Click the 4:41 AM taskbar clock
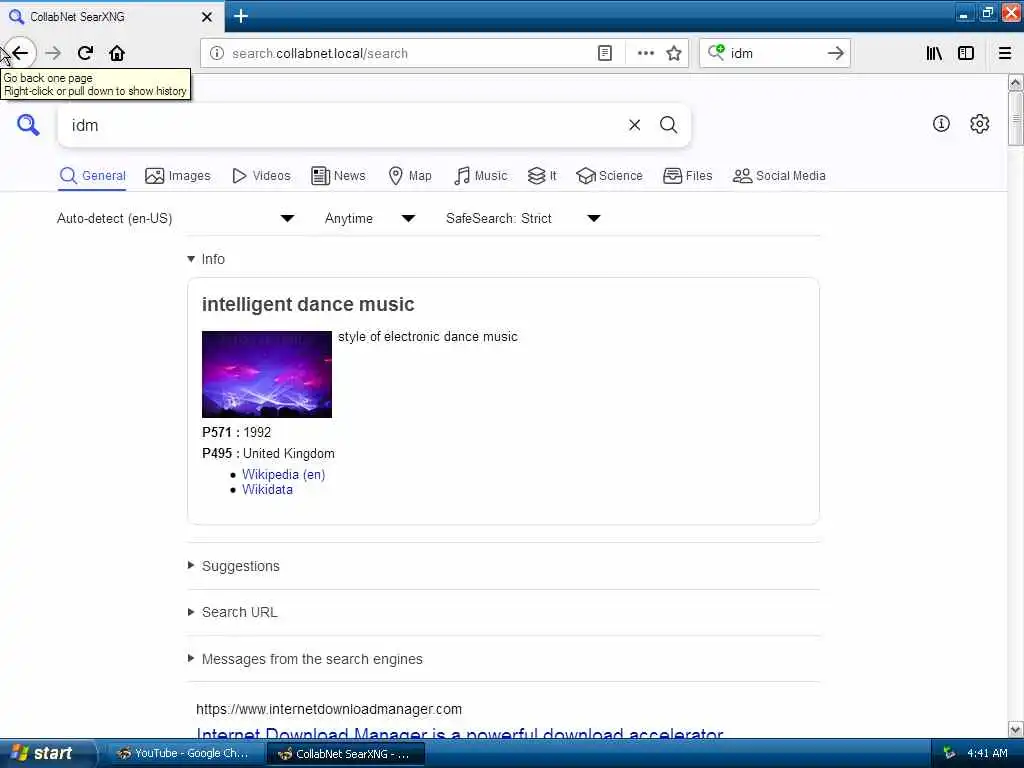Viewport: 1024px width, 768px height. 987,754
